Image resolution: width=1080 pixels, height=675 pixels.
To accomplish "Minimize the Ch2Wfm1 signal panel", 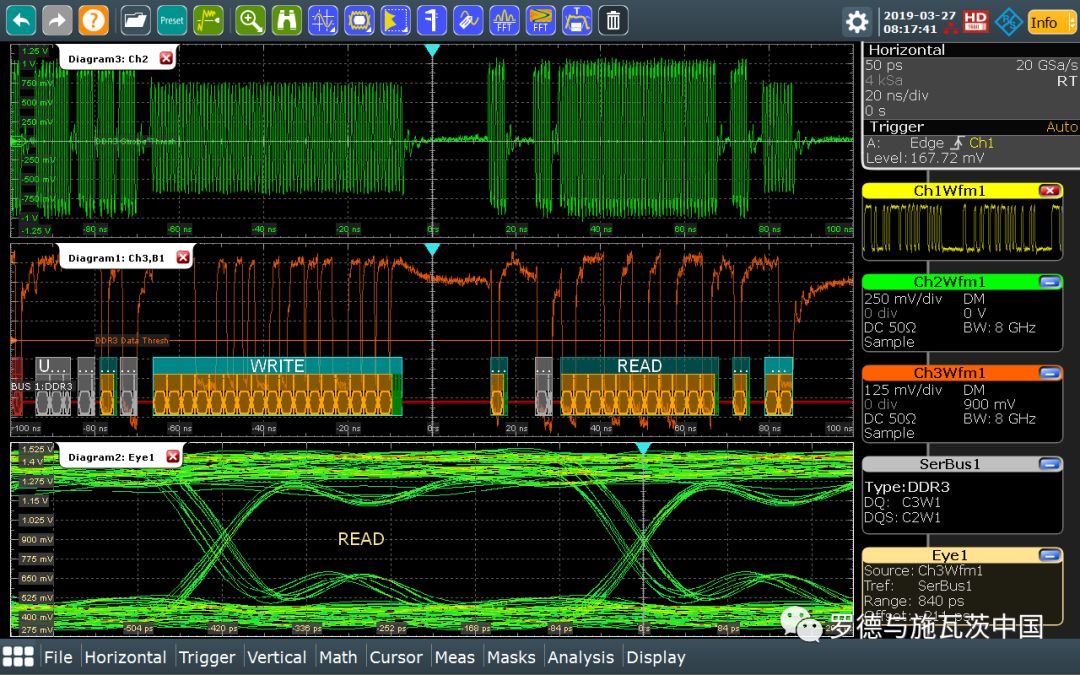I will pyautogui.click(x=1049, y=282).
